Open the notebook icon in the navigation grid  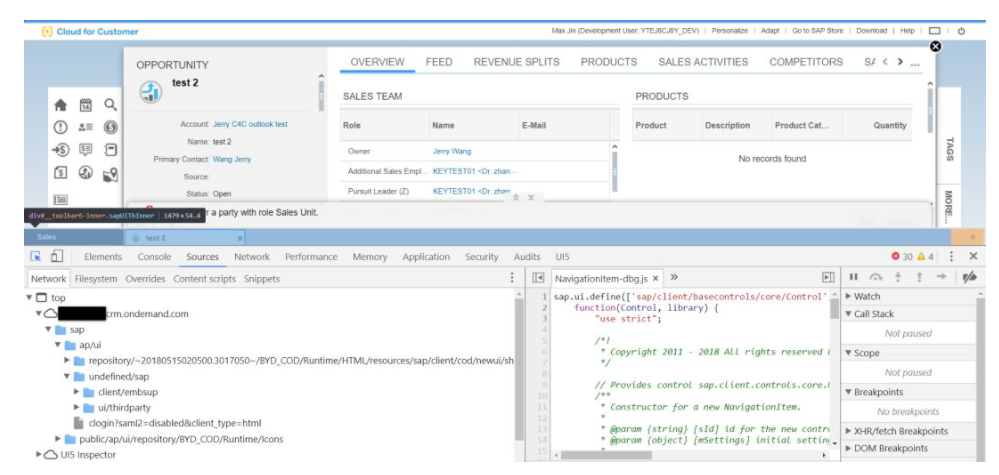[x=111, y=150]
